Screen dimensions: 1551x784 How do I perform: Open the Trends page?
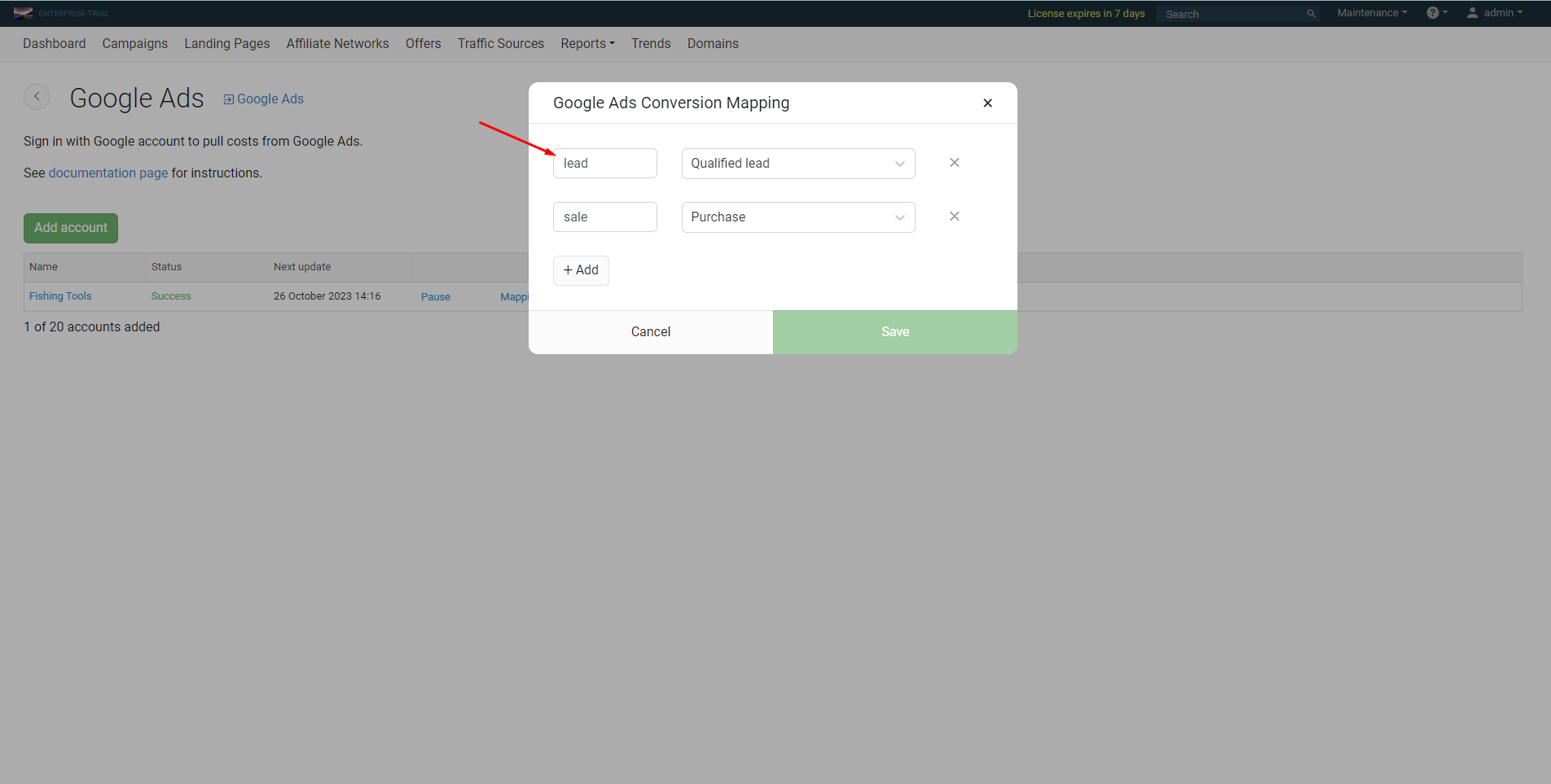coord(651,44)
